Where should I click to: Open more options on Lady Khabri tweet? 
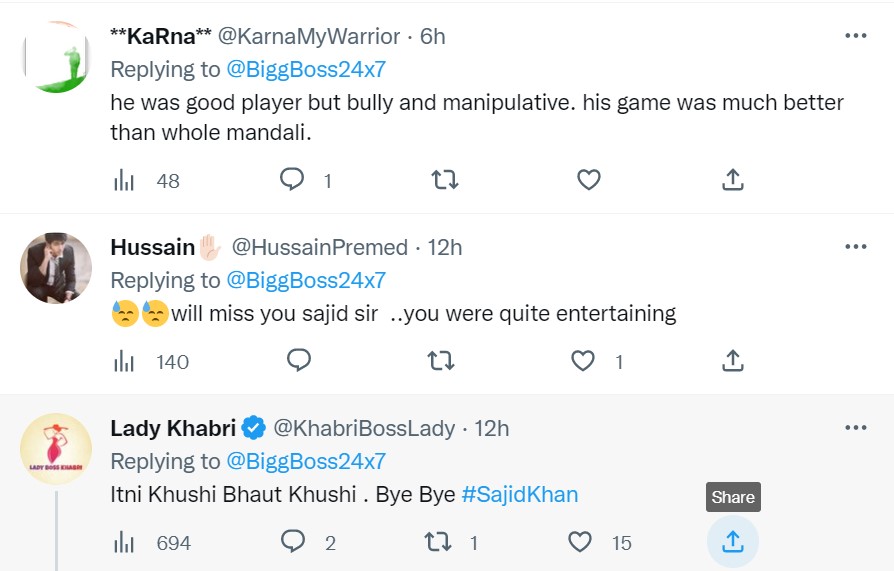coord(856,428)
